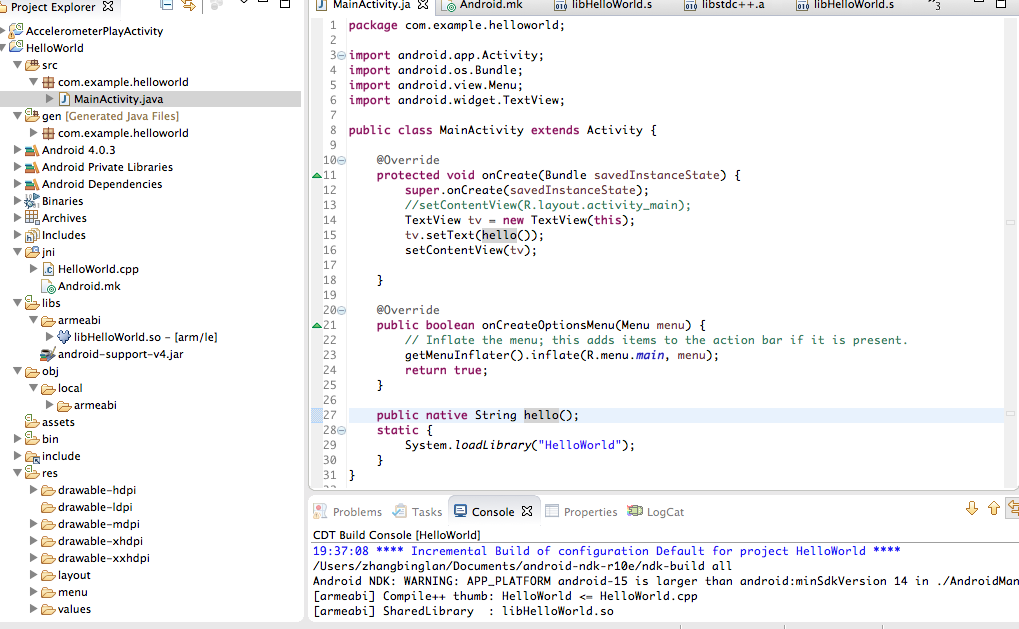Click the Includes node icon
This screenshot has height=629, width=1019.
coord(32,235)
